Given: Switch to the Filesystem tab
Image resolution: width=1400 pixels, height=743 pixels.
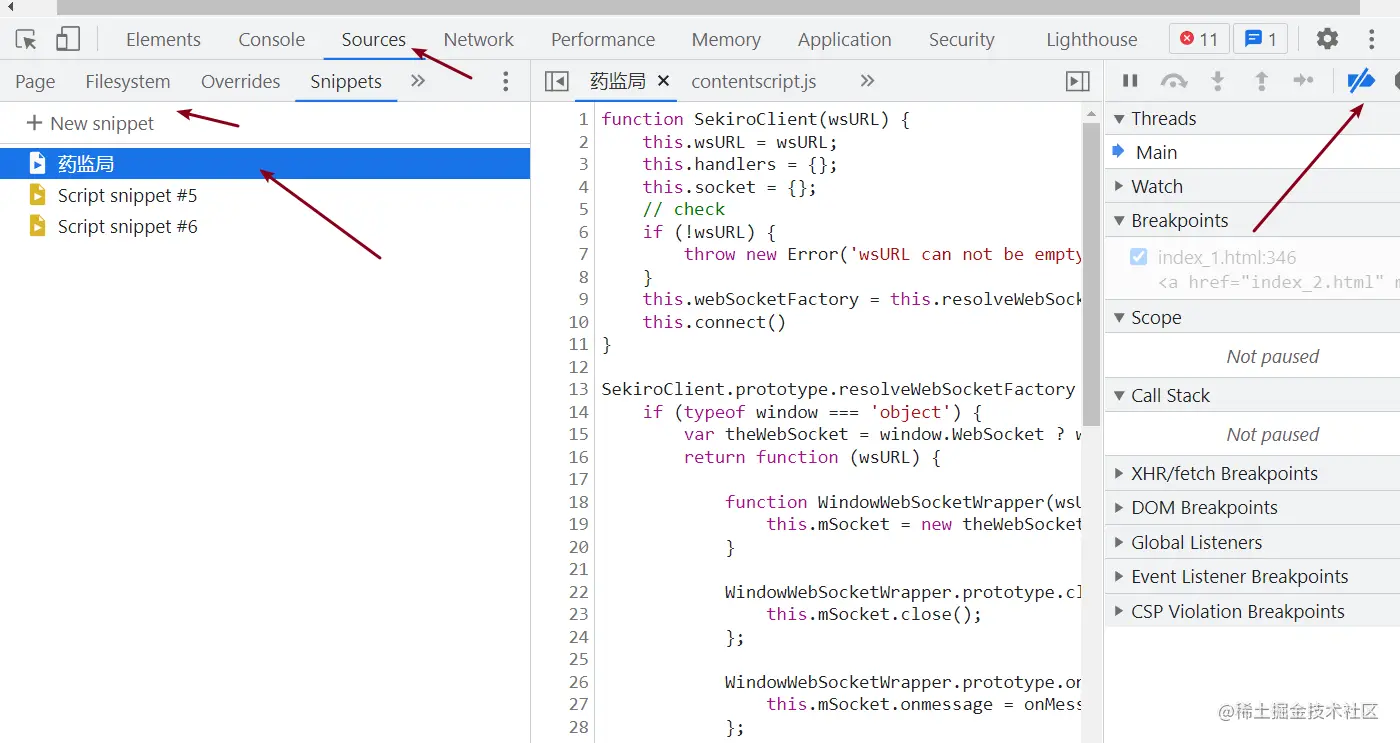Looking at the screenshot, I should point(128,82).
